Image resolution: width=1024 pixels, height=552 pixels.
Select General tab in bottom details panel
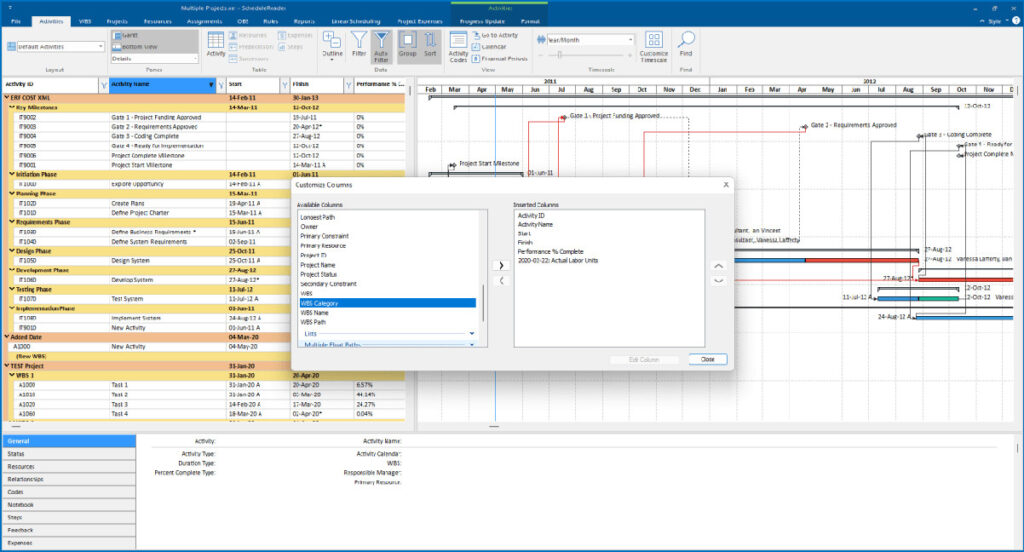tap(69, 441)
